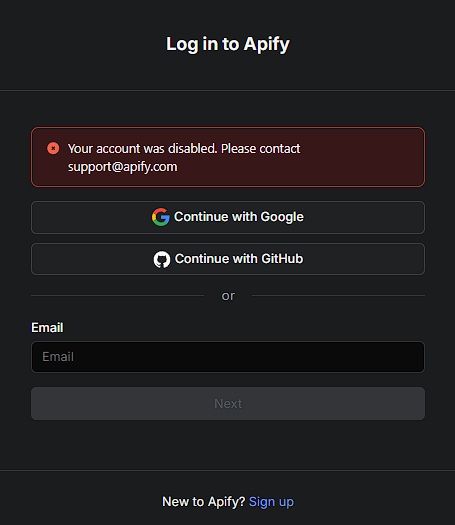Screen dimensions: 455x525
Task: Continue with GitHub sign-in
Action: coord(228,259)
